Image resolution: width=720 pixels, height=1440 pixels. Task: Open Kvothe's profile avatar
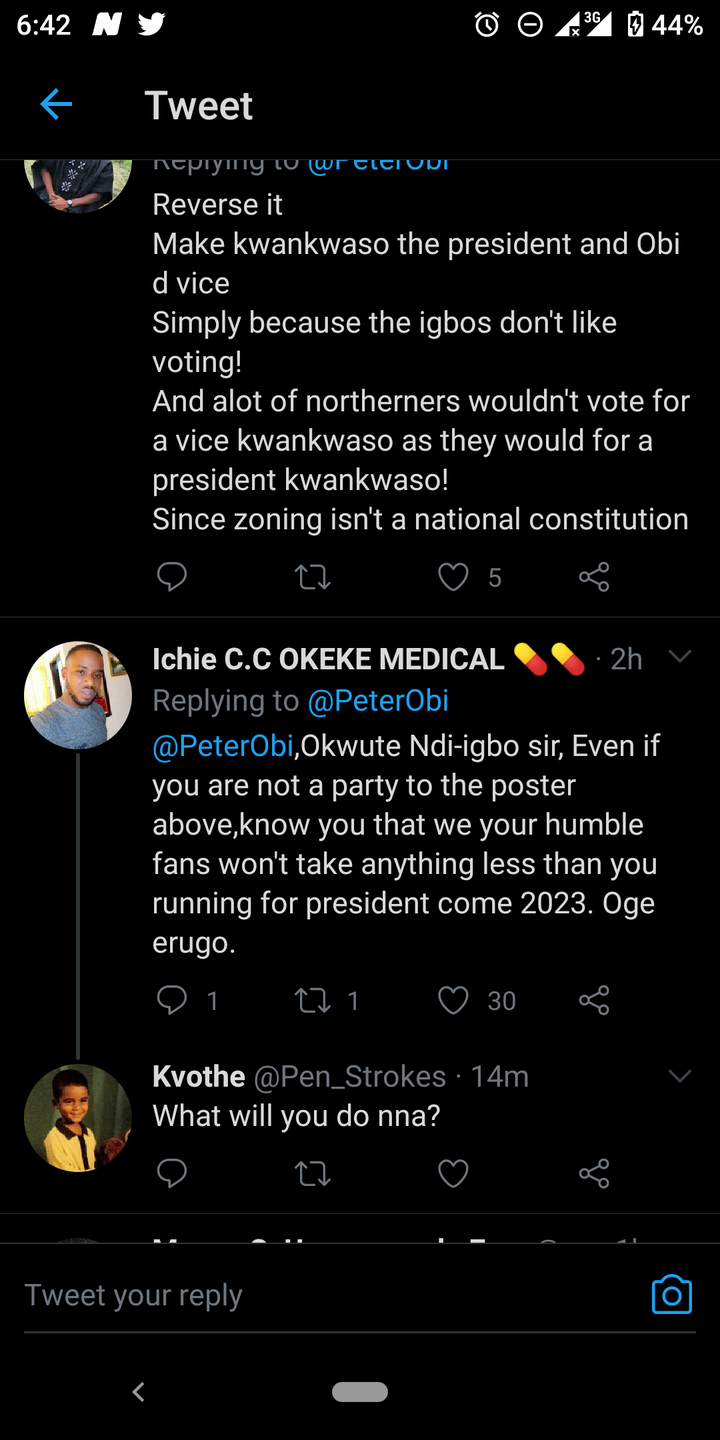[x=78, y=1117]
